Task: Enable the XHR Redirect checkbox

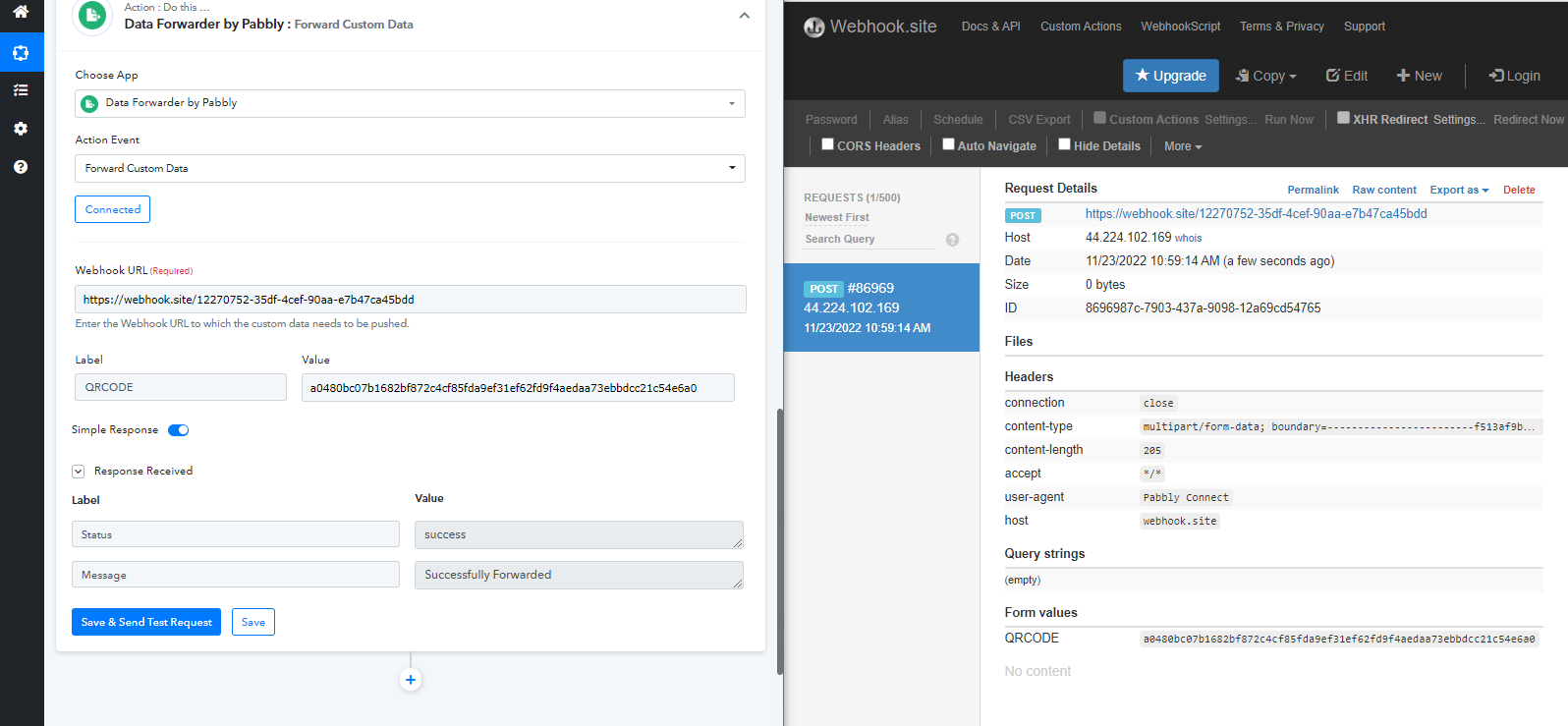Action: click(1343, 118)
